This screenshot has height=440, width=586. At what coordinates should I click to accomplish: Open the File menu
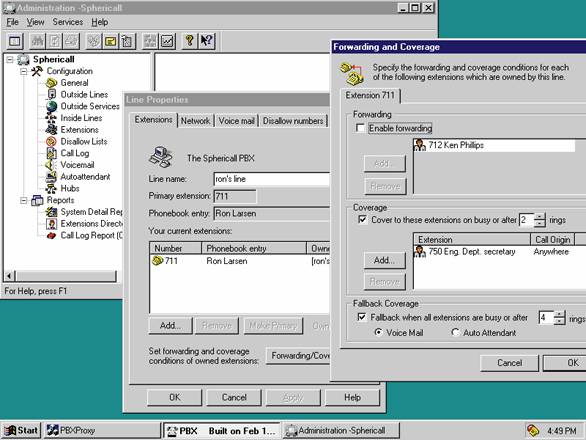pos(12,22)
